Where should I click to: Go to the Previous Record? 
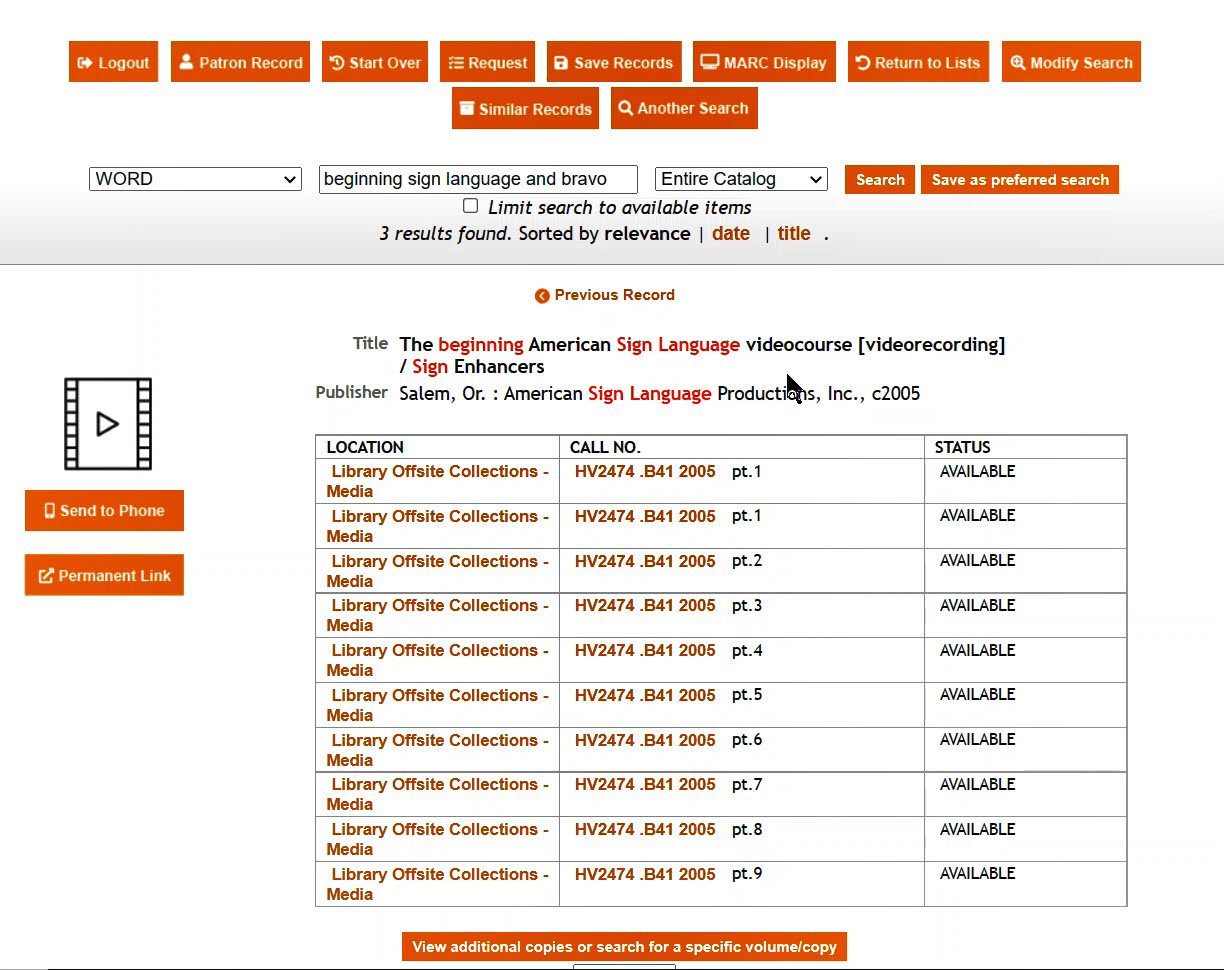(x=605, y=295)
